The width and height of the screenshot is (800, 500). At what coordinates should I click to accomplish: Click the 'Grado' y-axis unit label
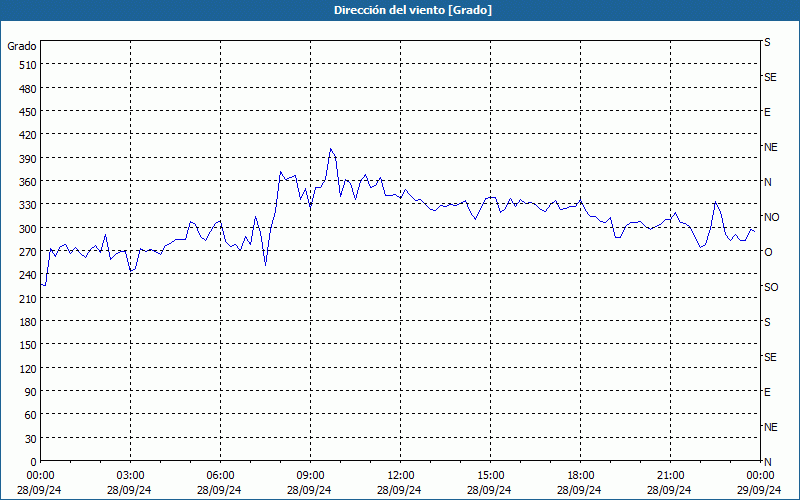(x=22, y=46)
